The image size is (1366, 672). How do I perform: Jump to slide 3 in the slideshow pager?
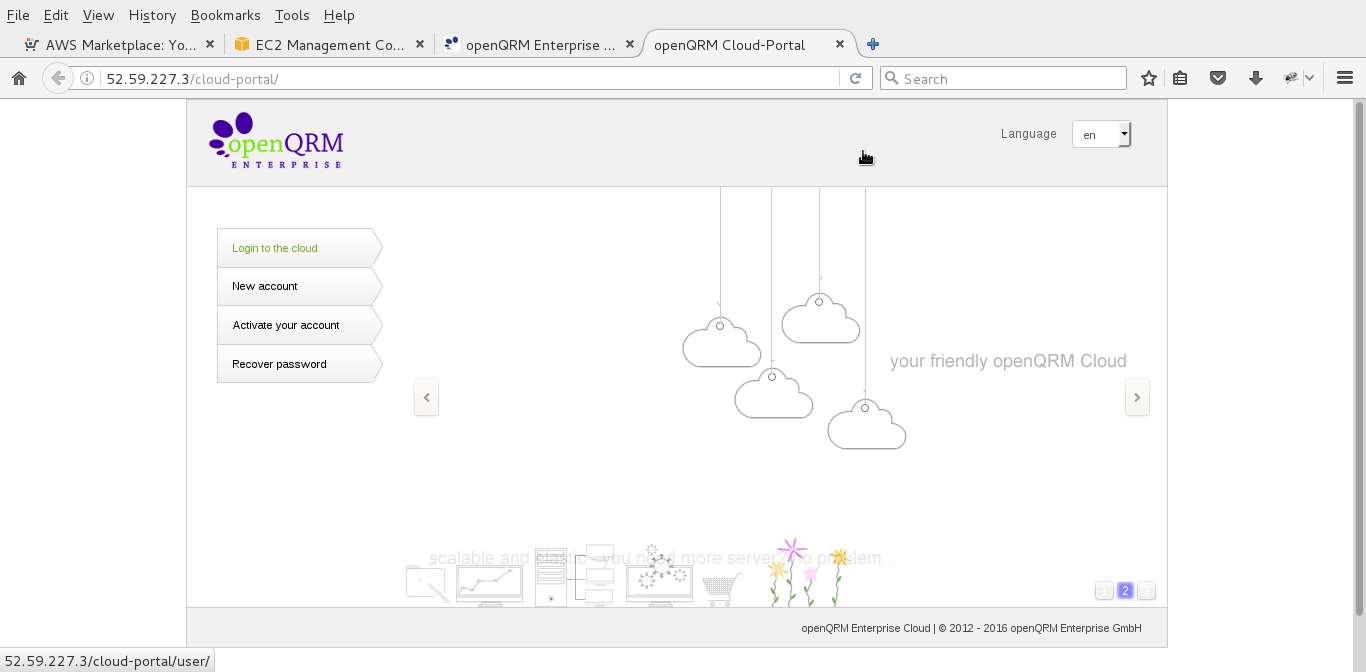click(1146, 591)
